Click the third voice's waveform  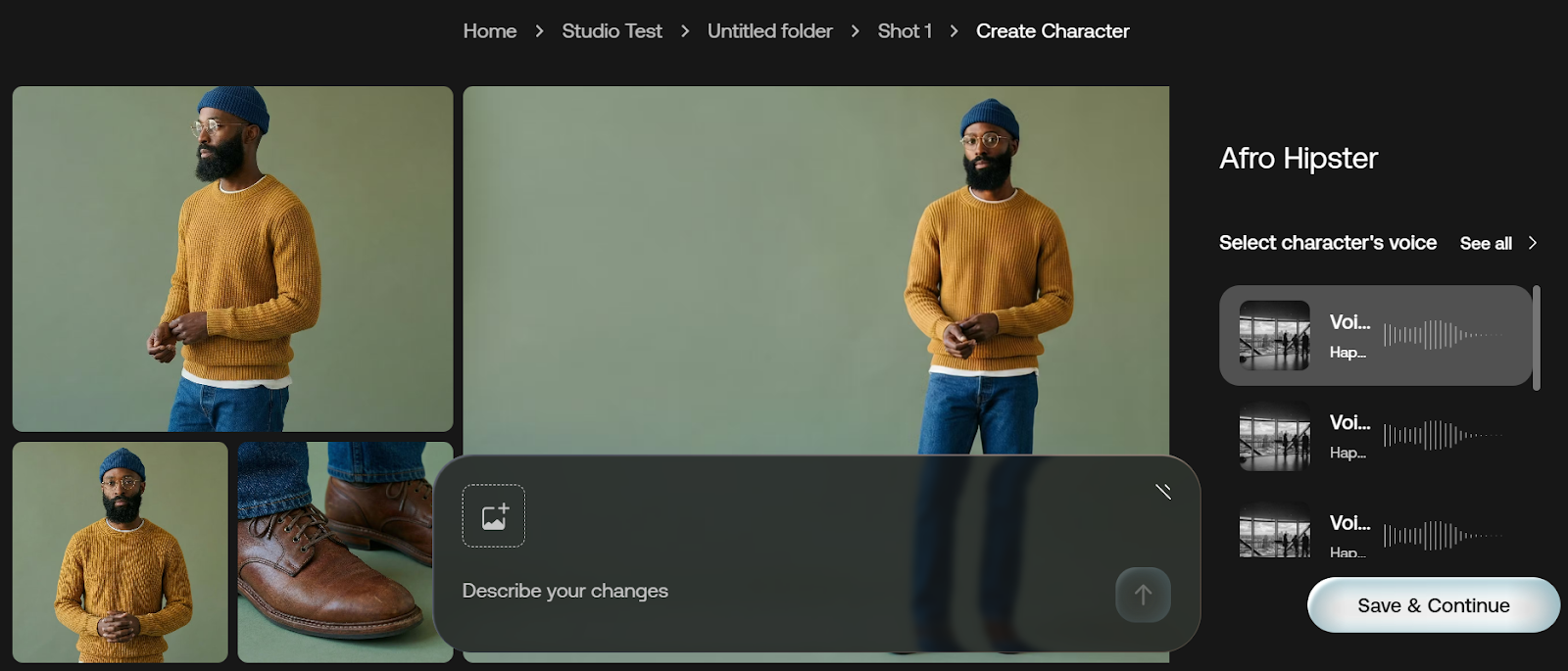click(x=1443, y=535)
